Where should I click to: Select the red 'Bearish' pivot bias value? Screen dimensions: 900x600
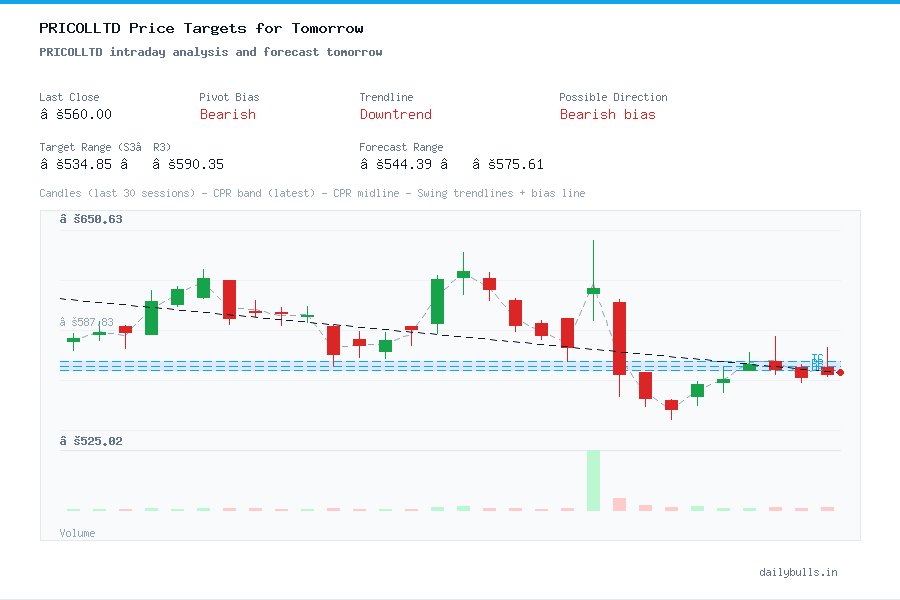coord(228,114)
